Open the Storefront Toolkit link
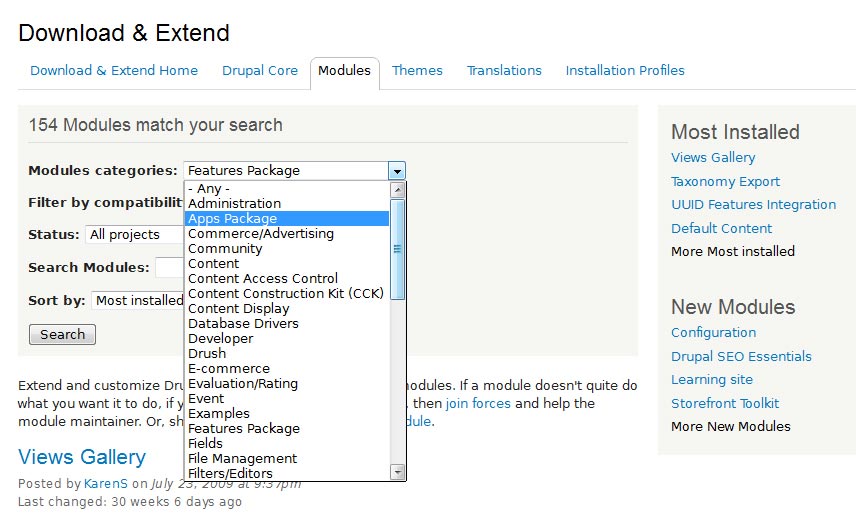The height and width of the screenshot is (521, 856). [x=725, y=404]
